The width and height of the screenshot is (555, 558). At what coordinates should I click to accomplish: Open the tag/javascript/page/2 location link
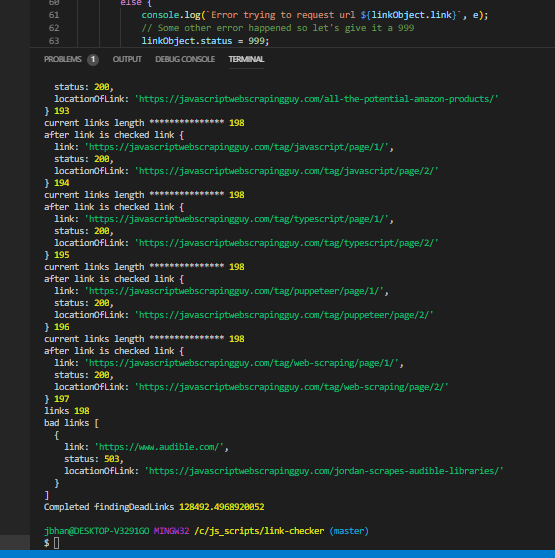pos(286,171)
